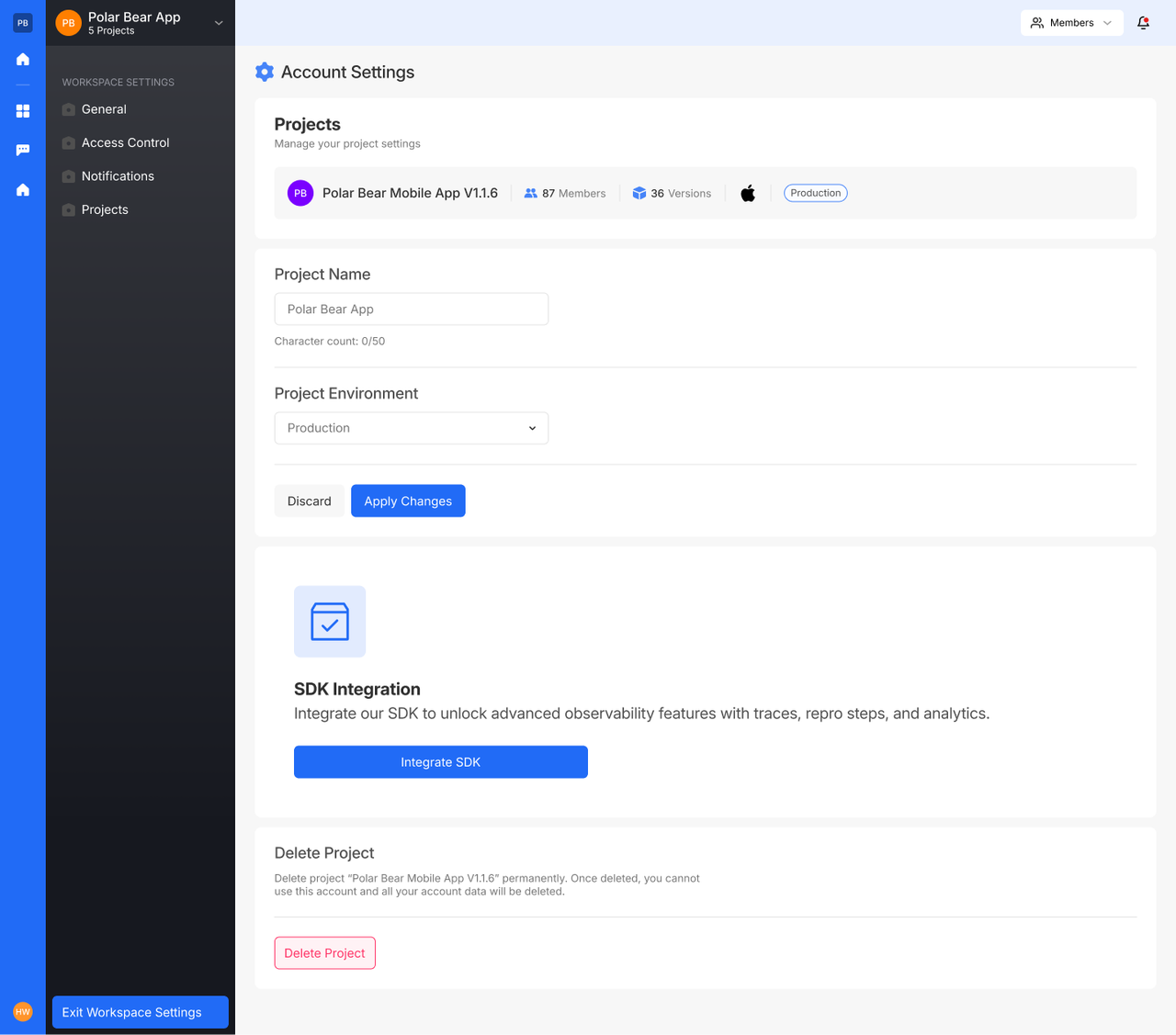The height and width of the screenshot is (1035, 1176).
Task: Click the Apply Changes button
Action: pyautogui.click(x=408, y=501)
